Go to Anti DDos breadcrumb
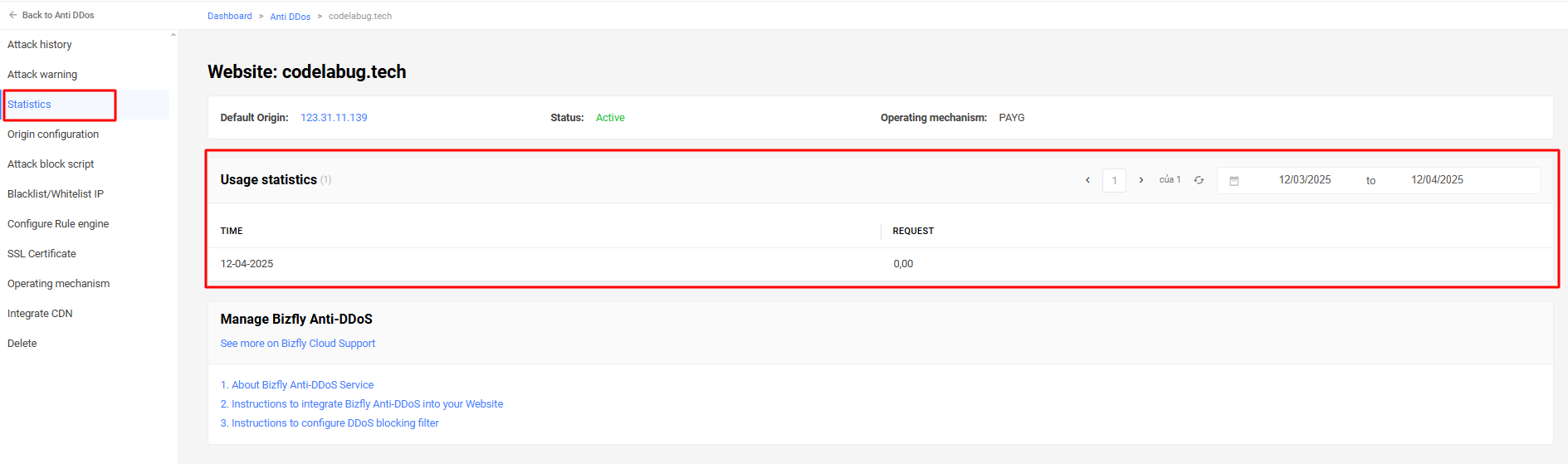 pos(291,17)
